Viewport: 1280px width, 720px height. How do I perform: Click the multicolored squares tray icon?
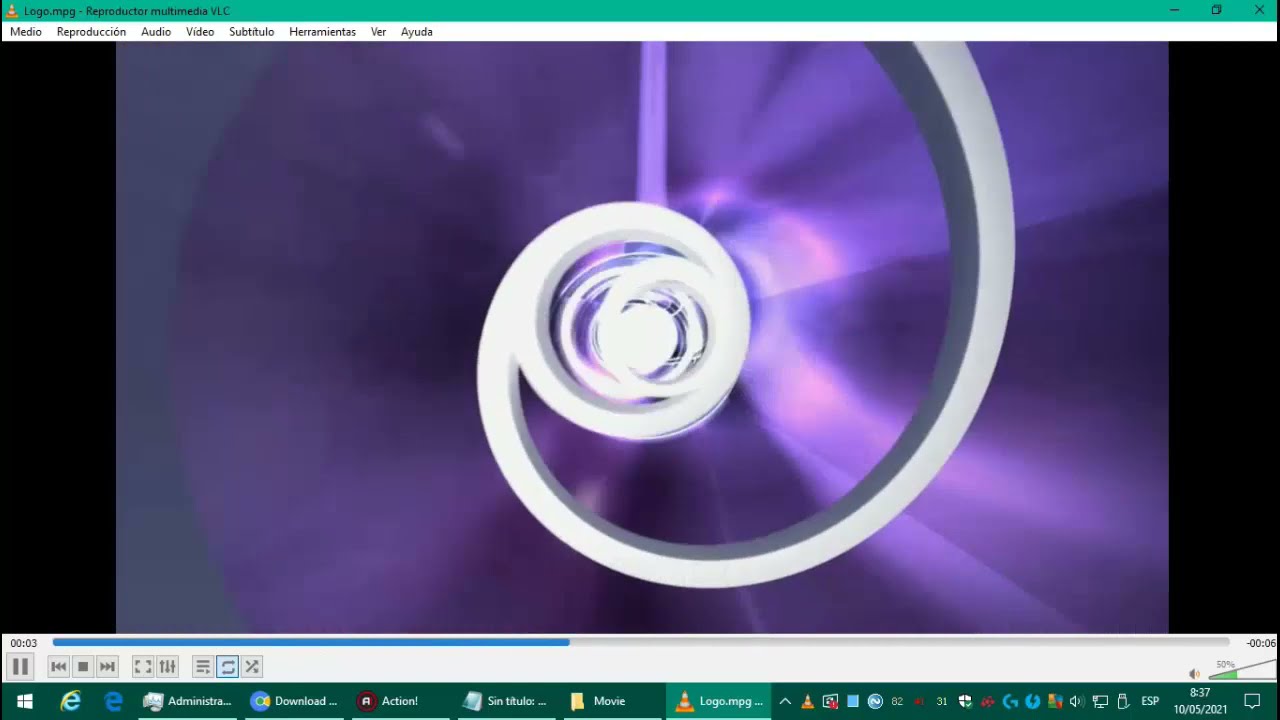coord(1055,701)
